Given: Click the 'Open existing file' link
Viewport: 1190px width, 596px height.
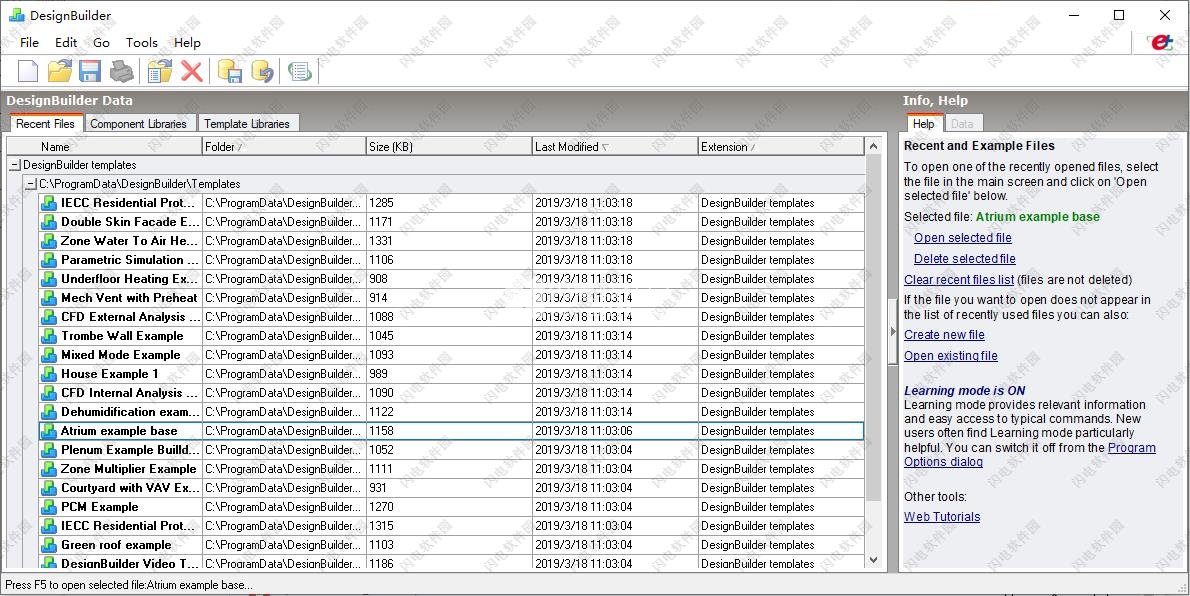Looking at the screenshot, I should (x=951, y=356).
